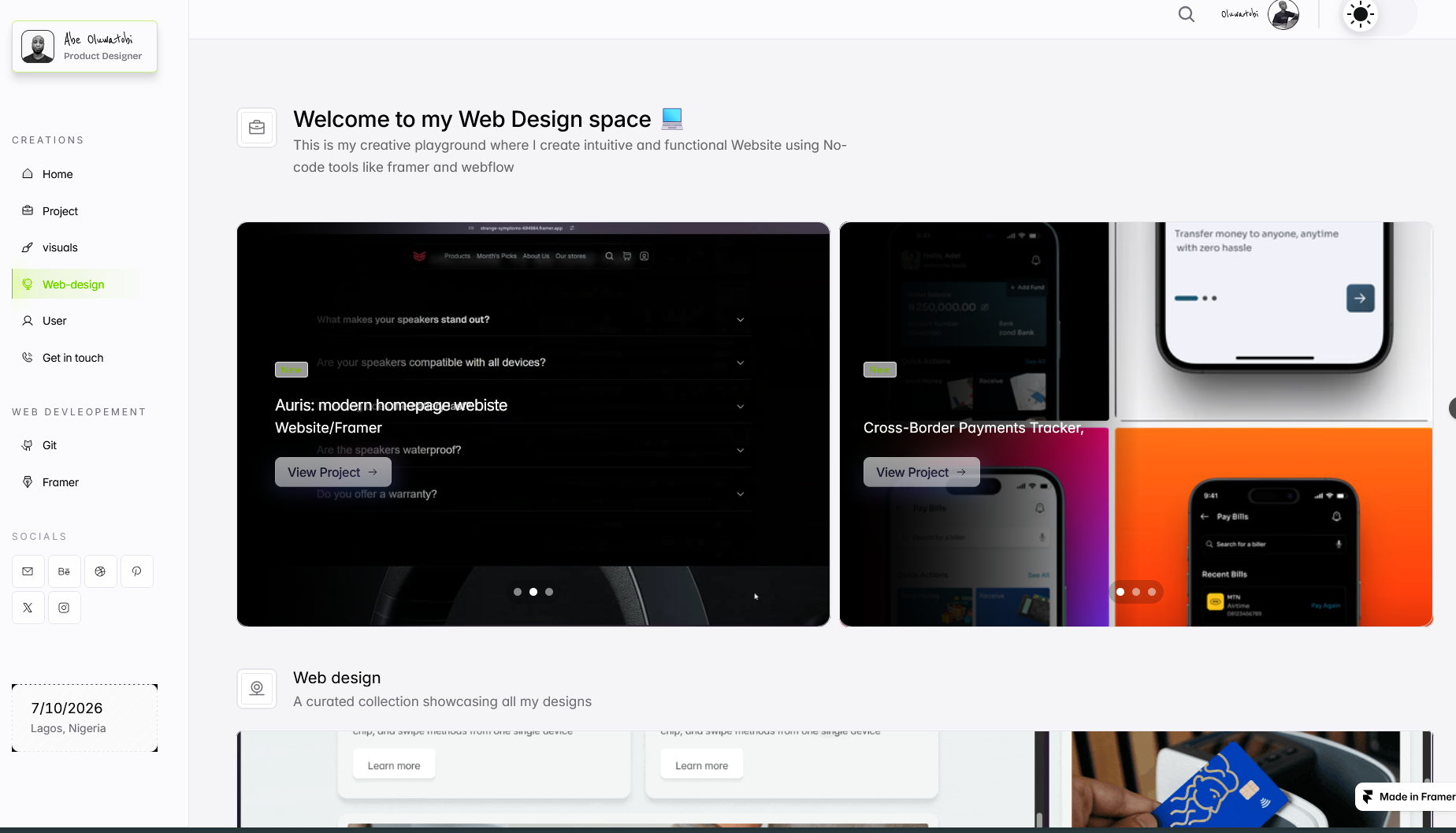The width and height of the screenshot is (1456, 833).
Task: Click the blue arrow button on phone mockup
Action: [1361, 298]
